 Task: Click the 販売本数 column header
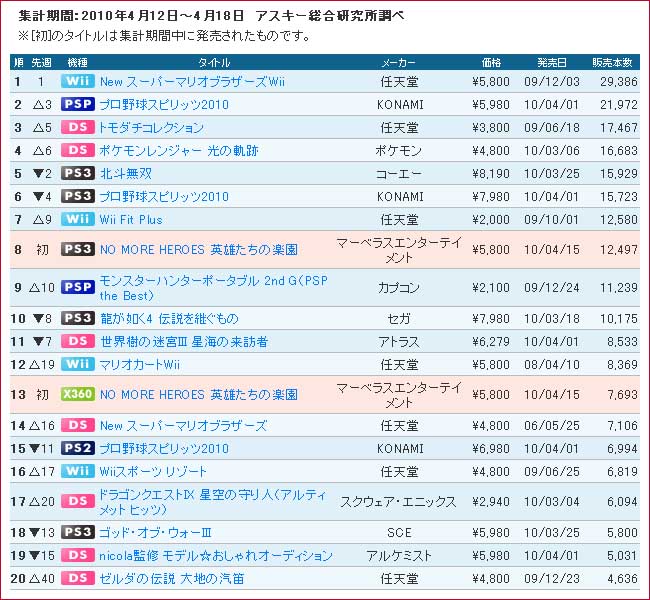click(612, 63)
